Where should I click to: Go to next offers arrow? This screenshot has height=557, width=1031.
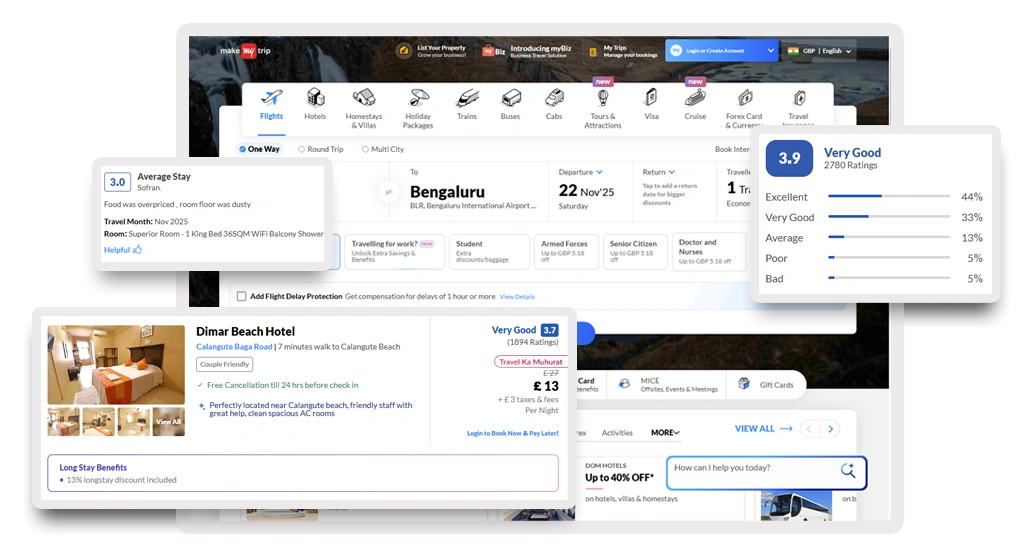tap(831, 429)
